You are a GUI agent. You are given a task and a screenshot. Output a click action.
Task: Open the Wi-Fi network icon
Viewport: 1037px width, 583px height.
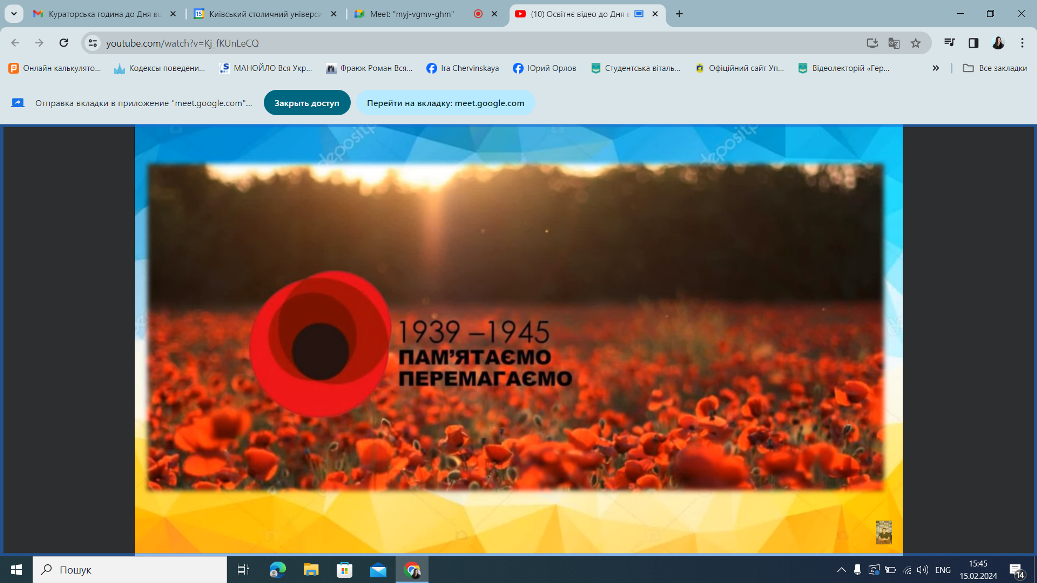point(907,569)
